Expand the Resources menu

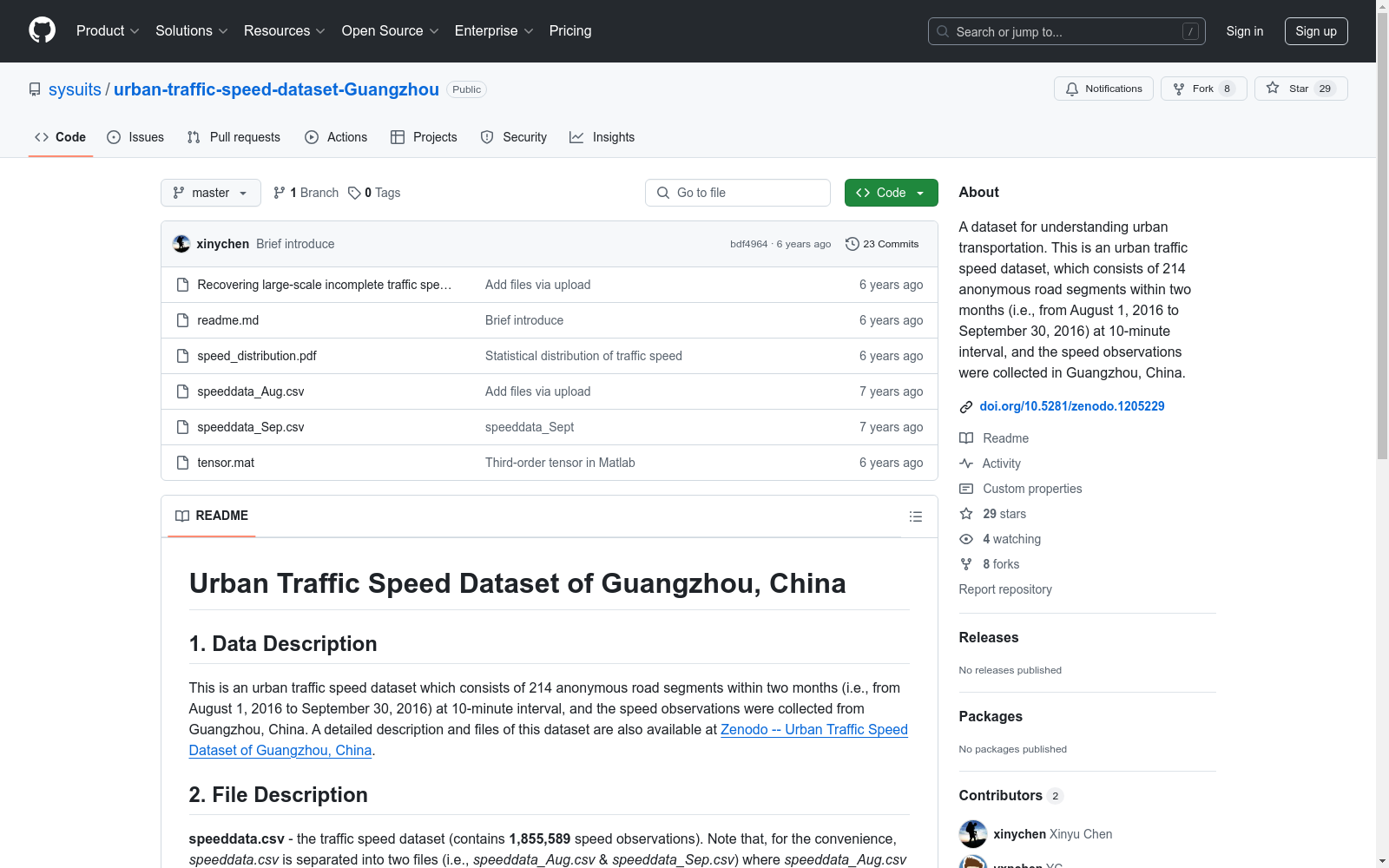click(x=285, y=31)
